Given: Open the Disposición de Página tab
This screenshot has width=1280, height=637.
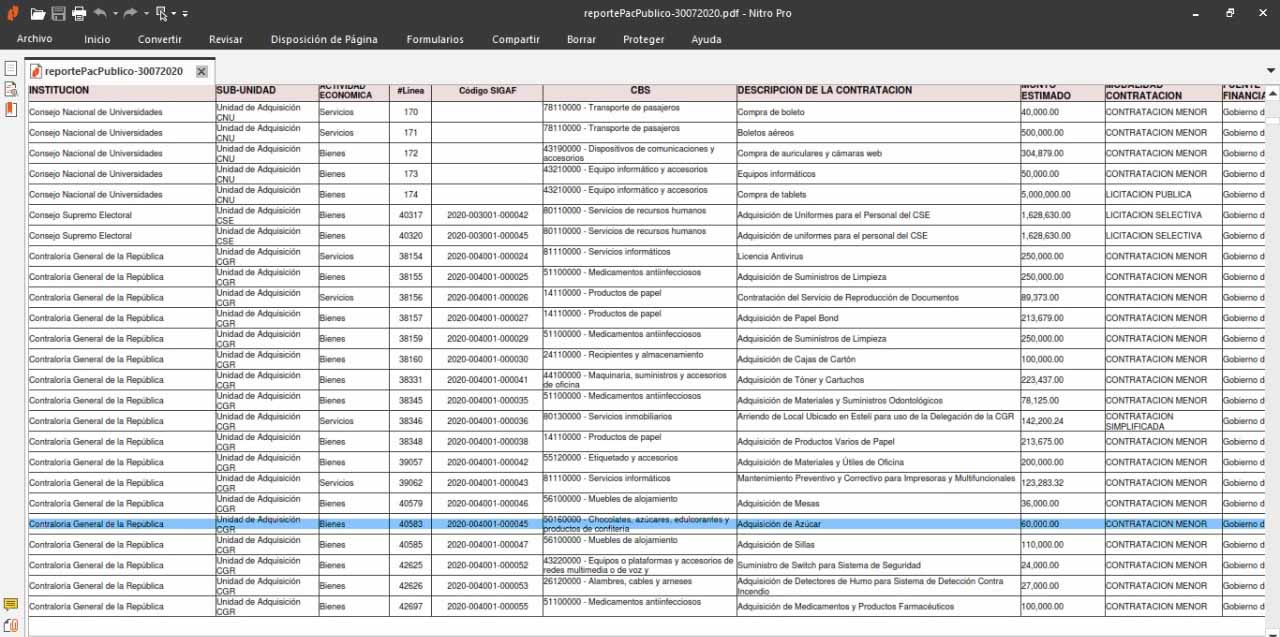Looking at the screenshot, I should click(x=324, y=39).
